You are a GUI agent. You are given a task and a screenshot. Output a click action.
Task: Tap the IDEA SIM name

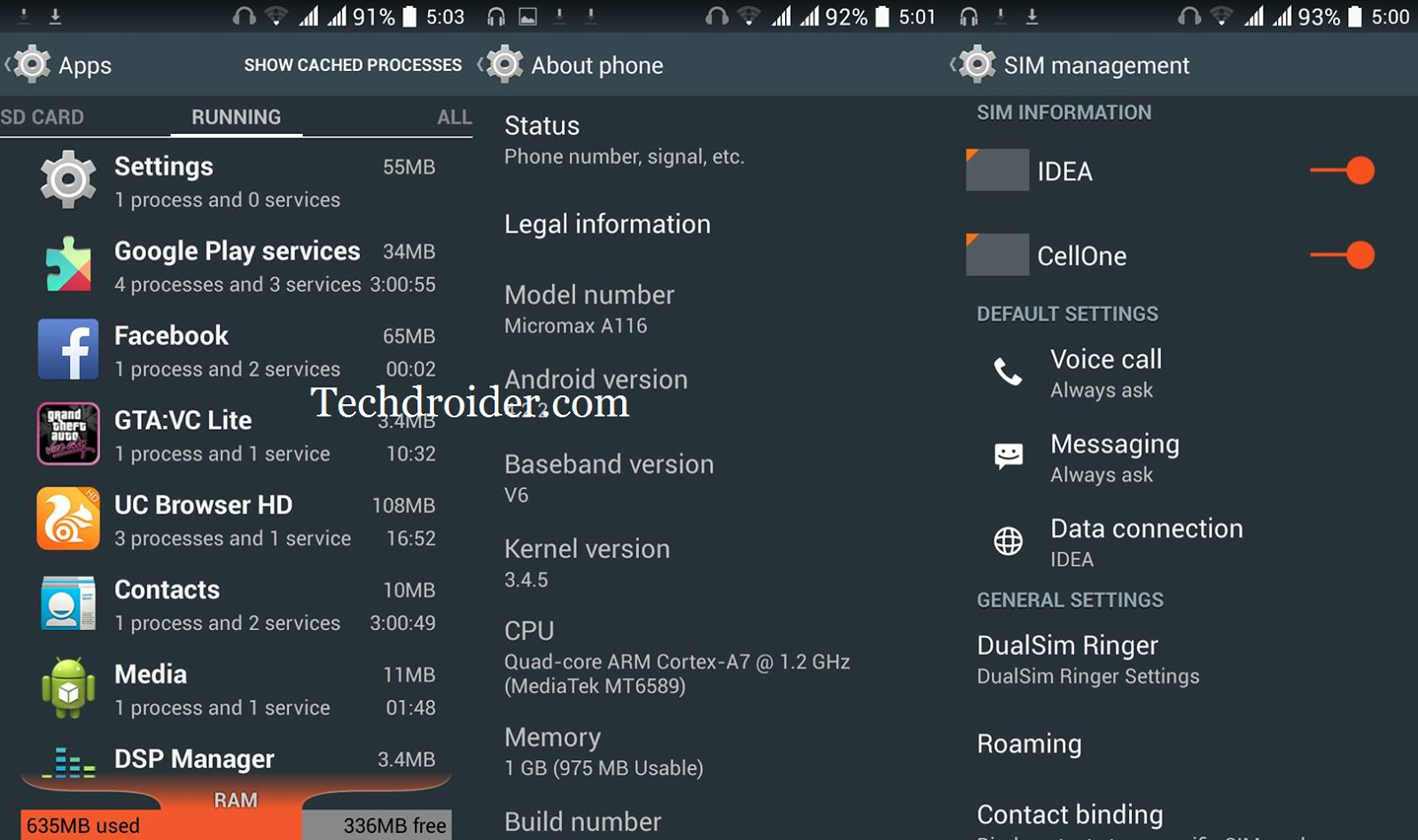coord(1065,171)
